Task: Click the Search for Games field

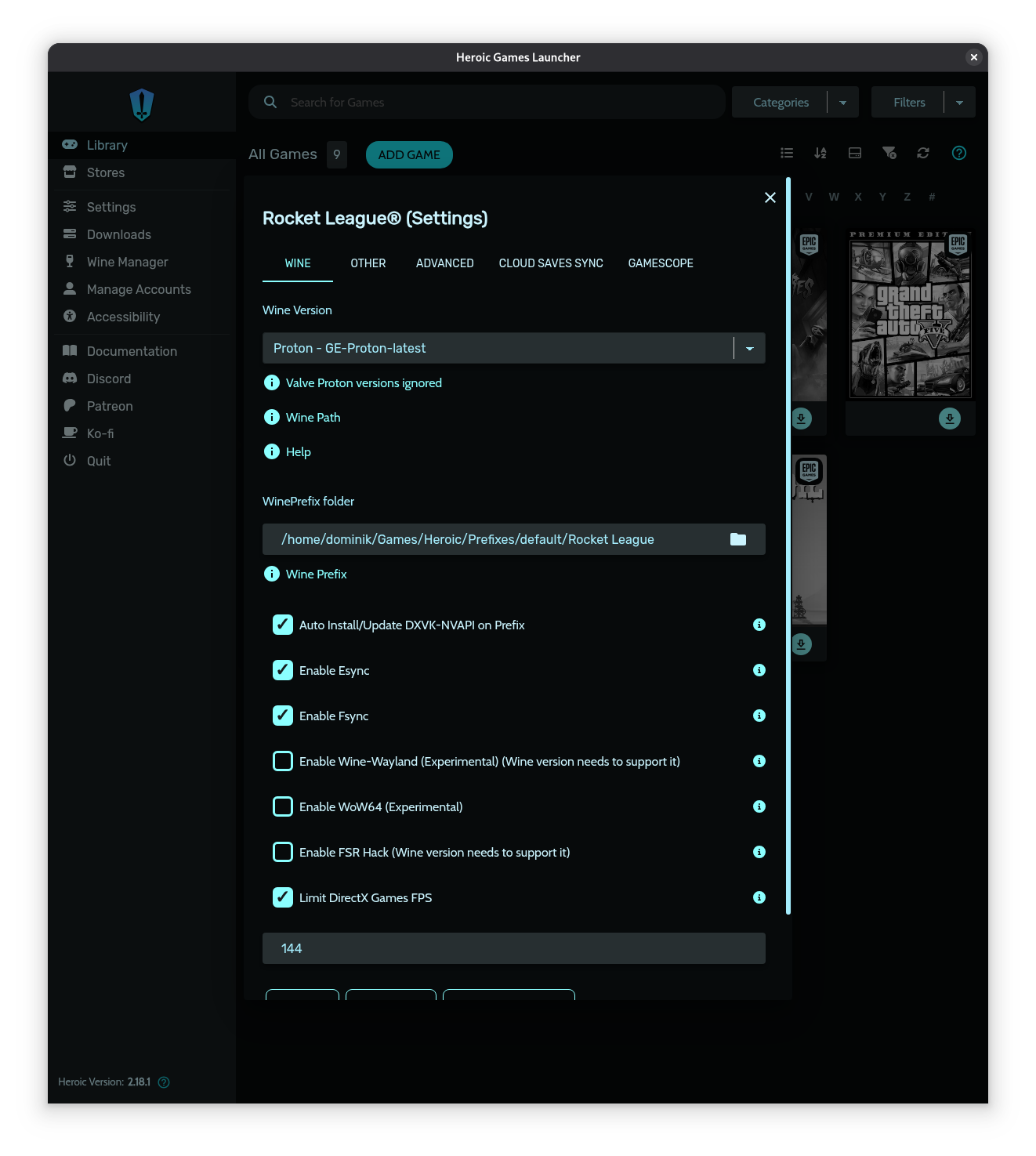Action: [487, 102]
